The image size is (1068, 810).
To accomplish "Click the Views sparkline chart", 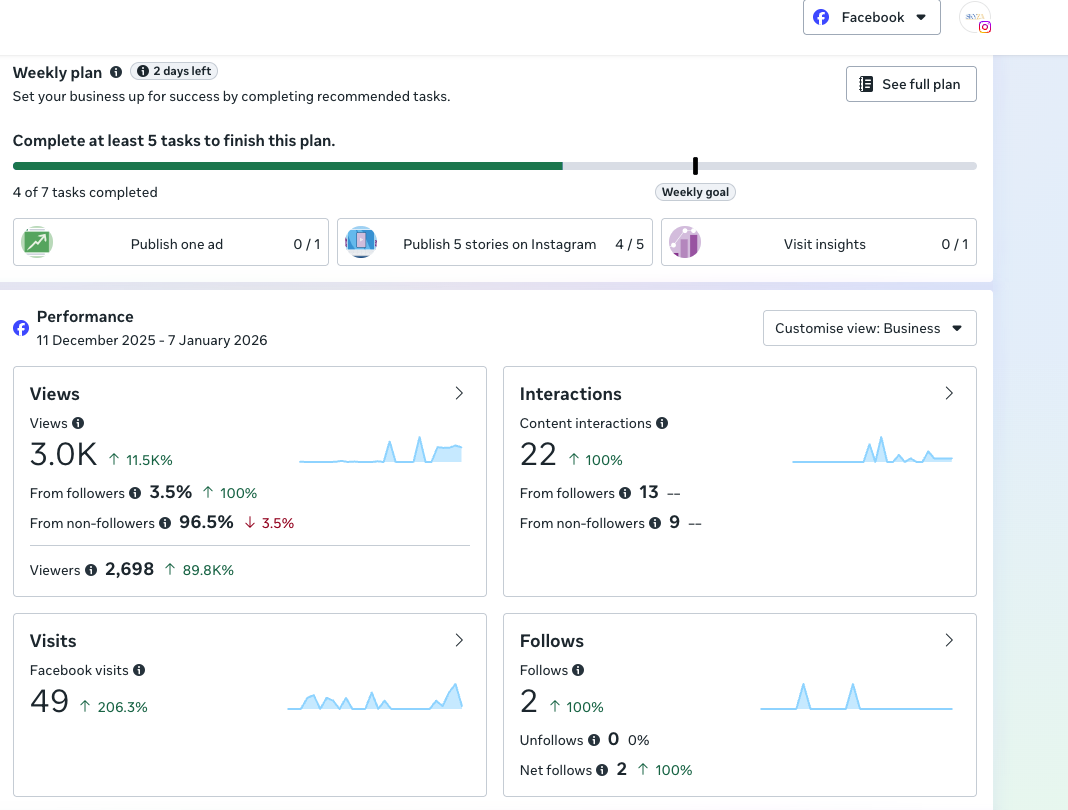I will click(381, 450).
